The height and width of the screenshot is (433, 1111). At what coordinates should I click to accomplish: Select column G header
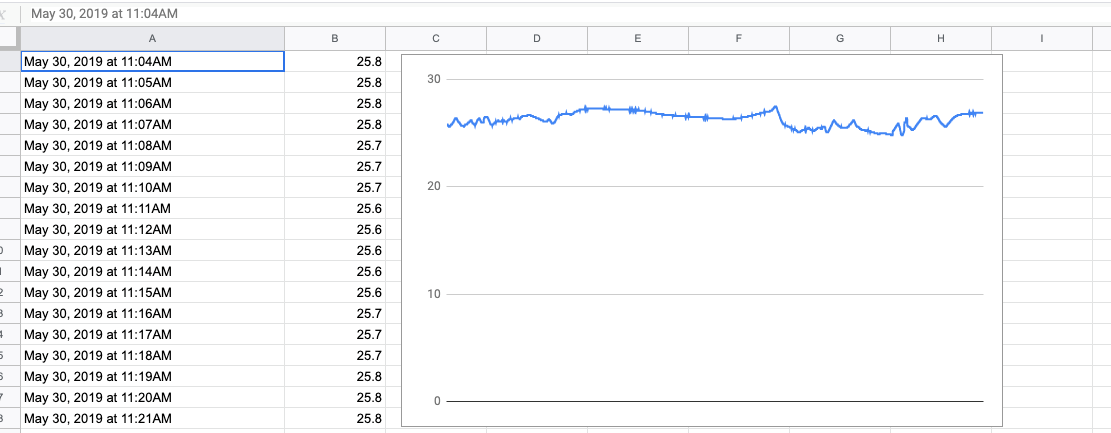coord(840,39)
